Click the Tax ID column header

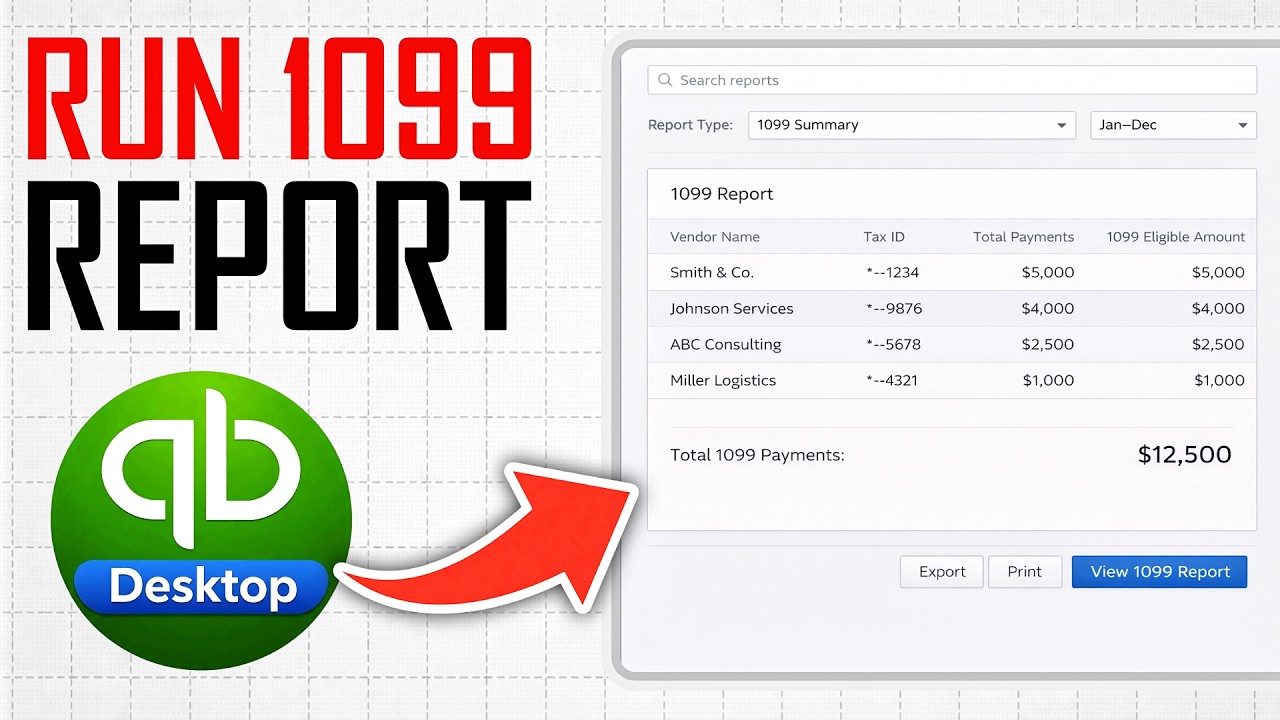tap(884, 237)
